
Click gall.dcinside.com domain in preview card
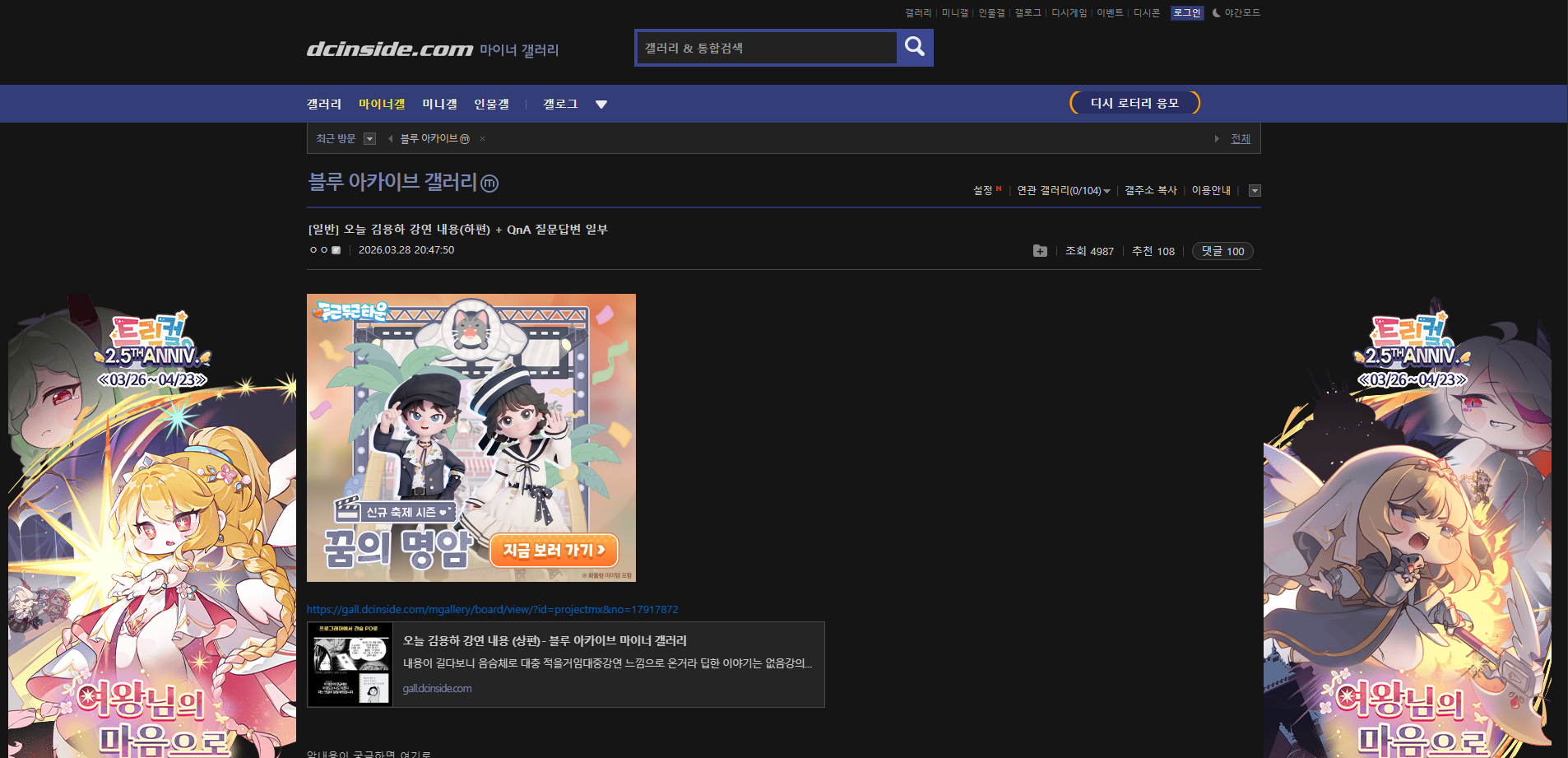point(438,689)
